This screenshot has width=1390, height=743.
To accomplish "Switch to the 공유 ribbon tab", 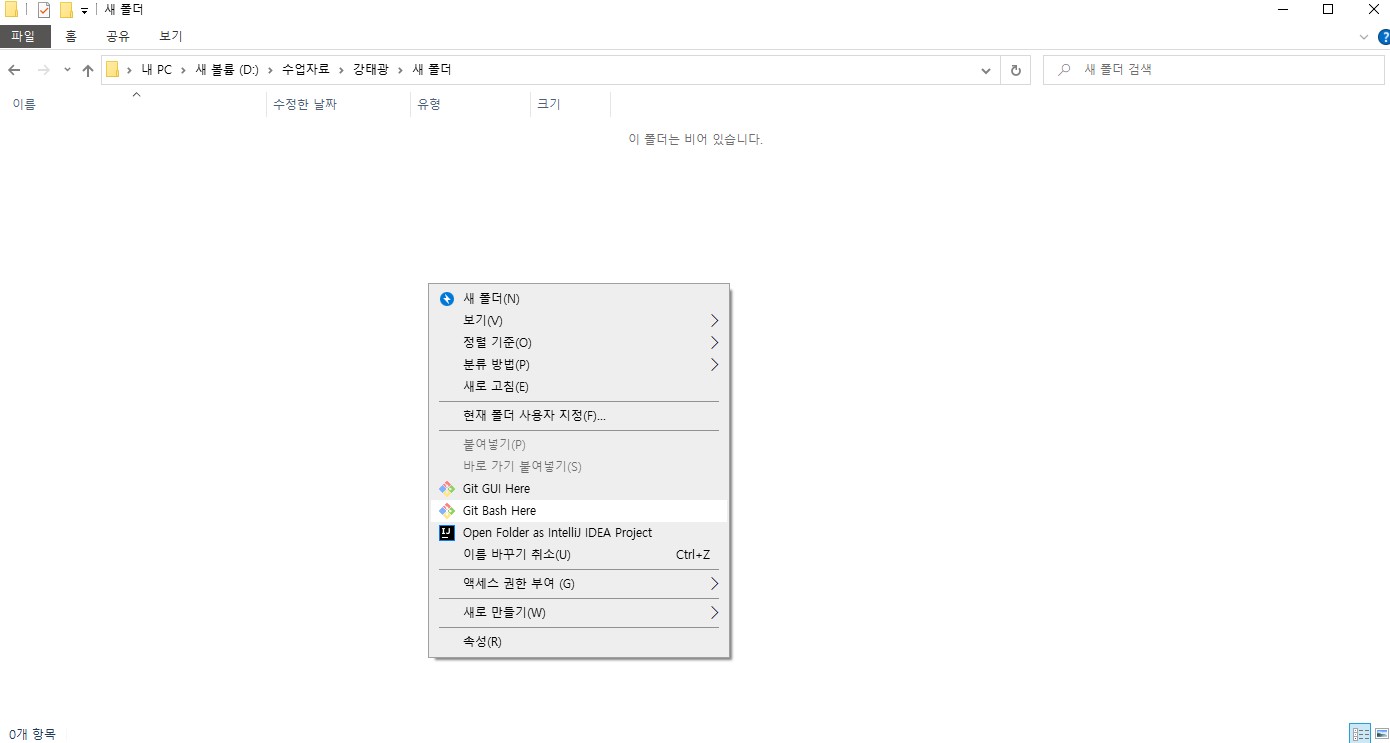I will click(x=118, y=36).
